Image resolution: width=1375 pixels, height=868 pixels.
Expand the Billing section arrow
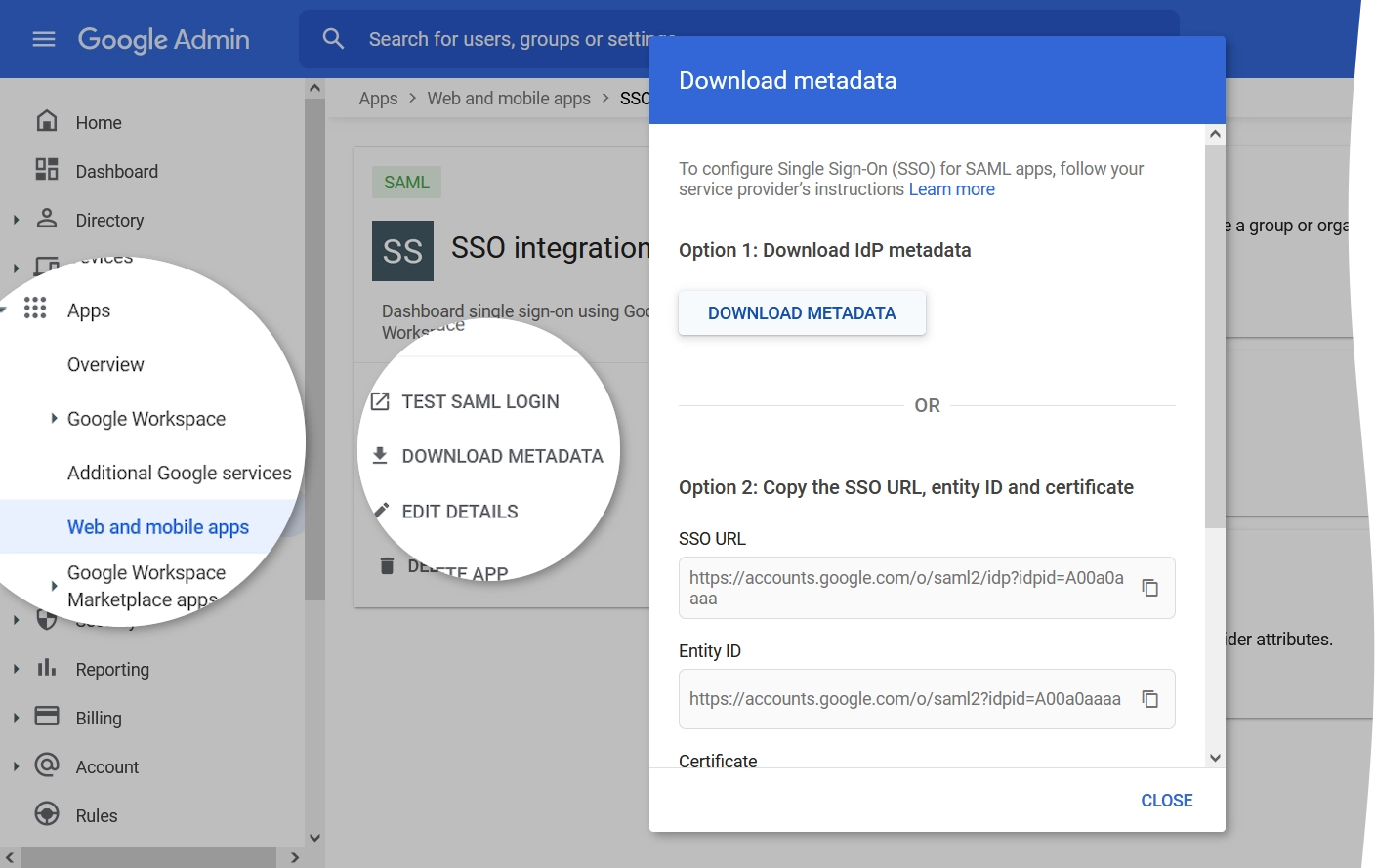[x=16, y=718]
